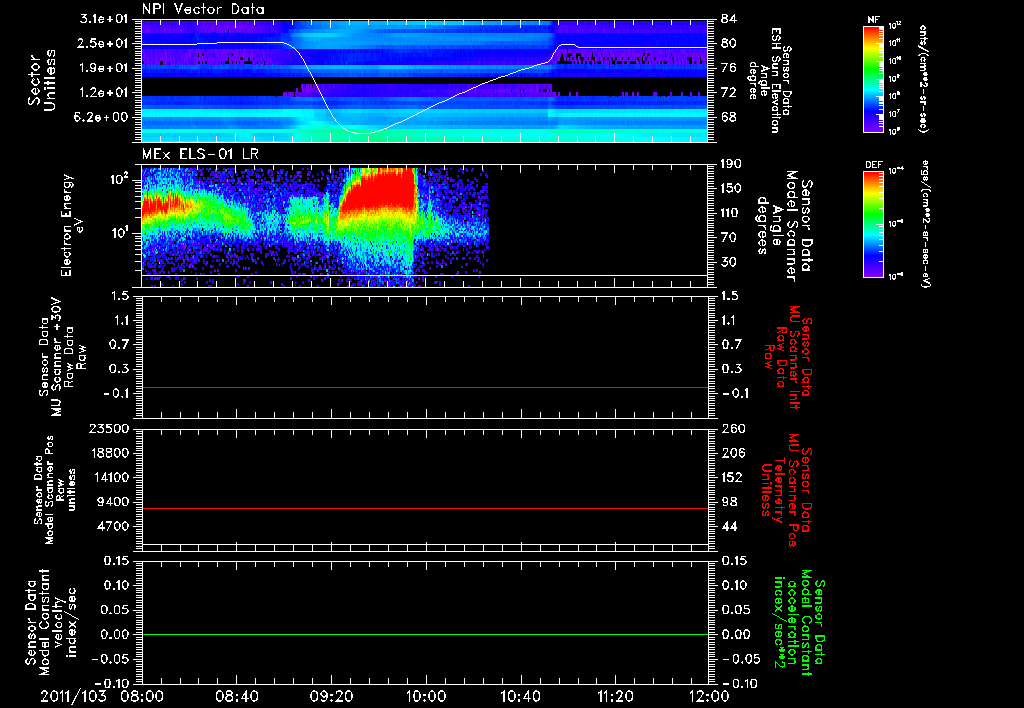
Task: Click the 190 scanner angle tick value
Action: point(733,164)
